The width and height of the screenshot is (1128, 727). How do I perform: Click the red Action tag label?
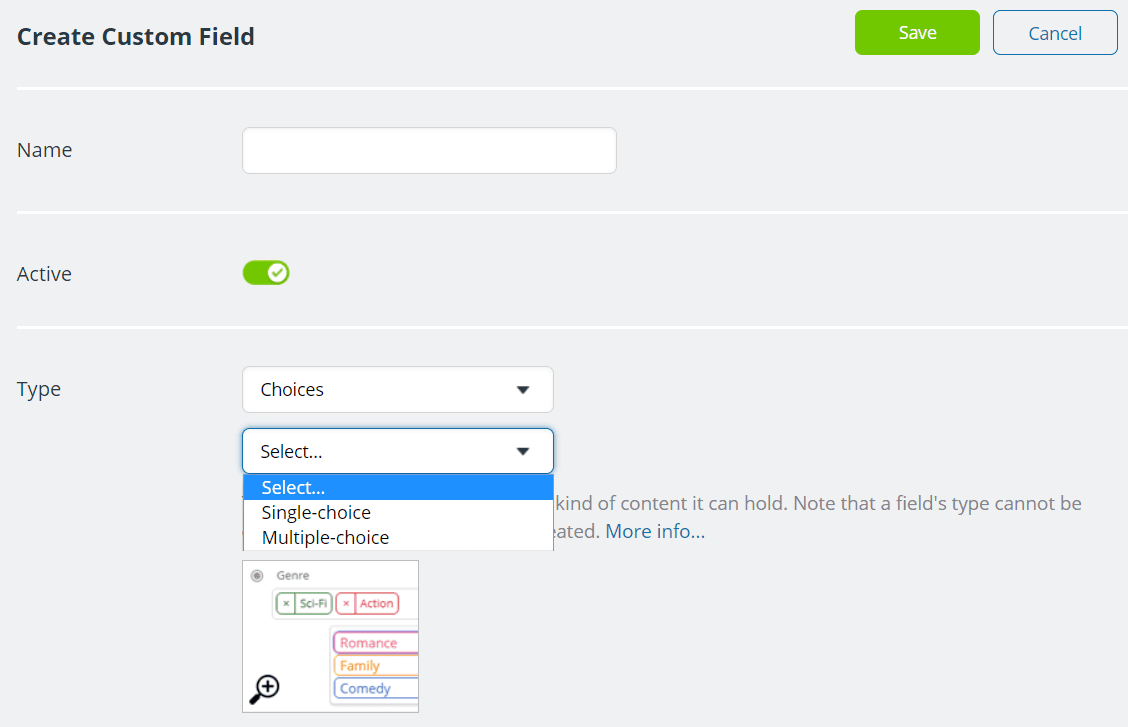point(377,604)
